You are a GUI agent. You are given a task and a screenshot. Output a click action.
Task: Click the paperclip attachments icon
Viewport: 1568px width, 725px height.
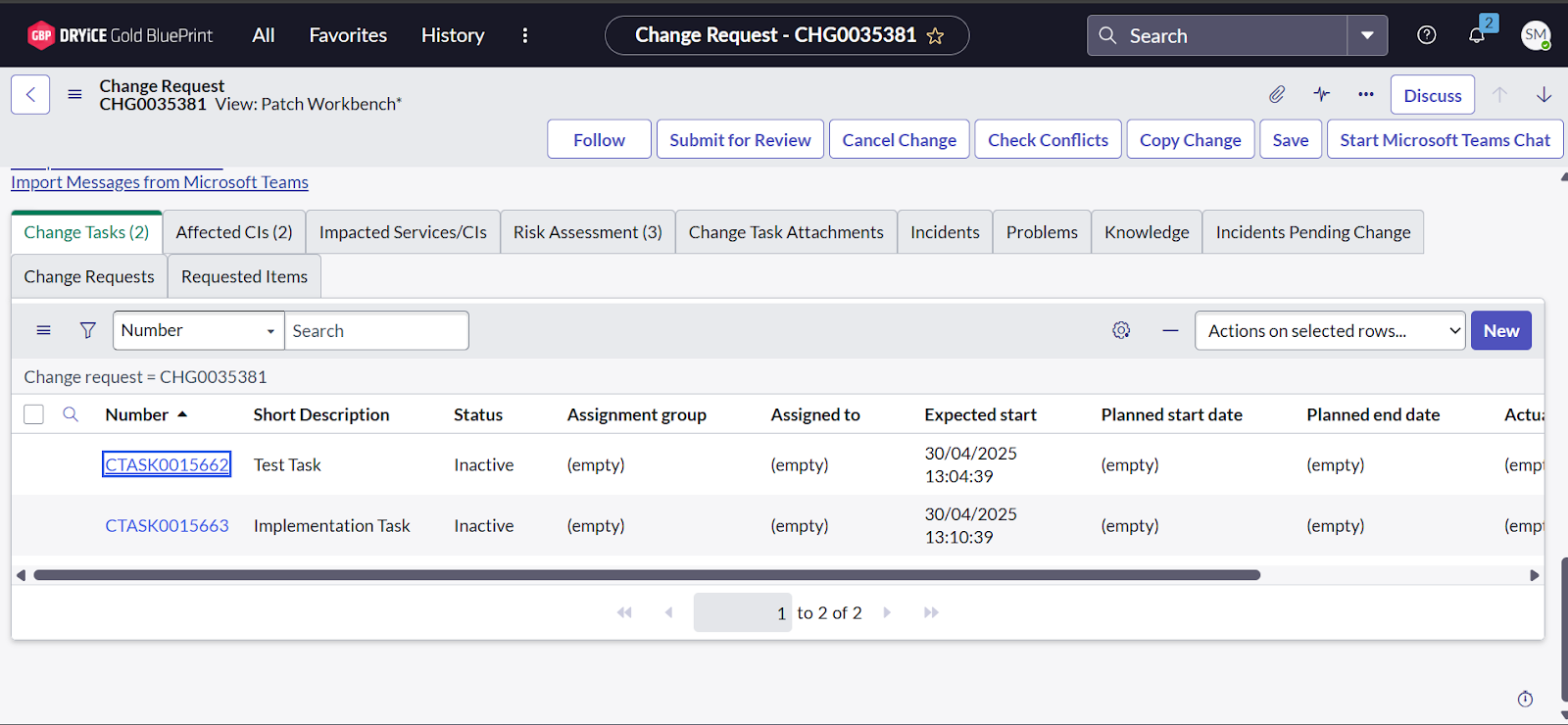[x=1276, y=95]
